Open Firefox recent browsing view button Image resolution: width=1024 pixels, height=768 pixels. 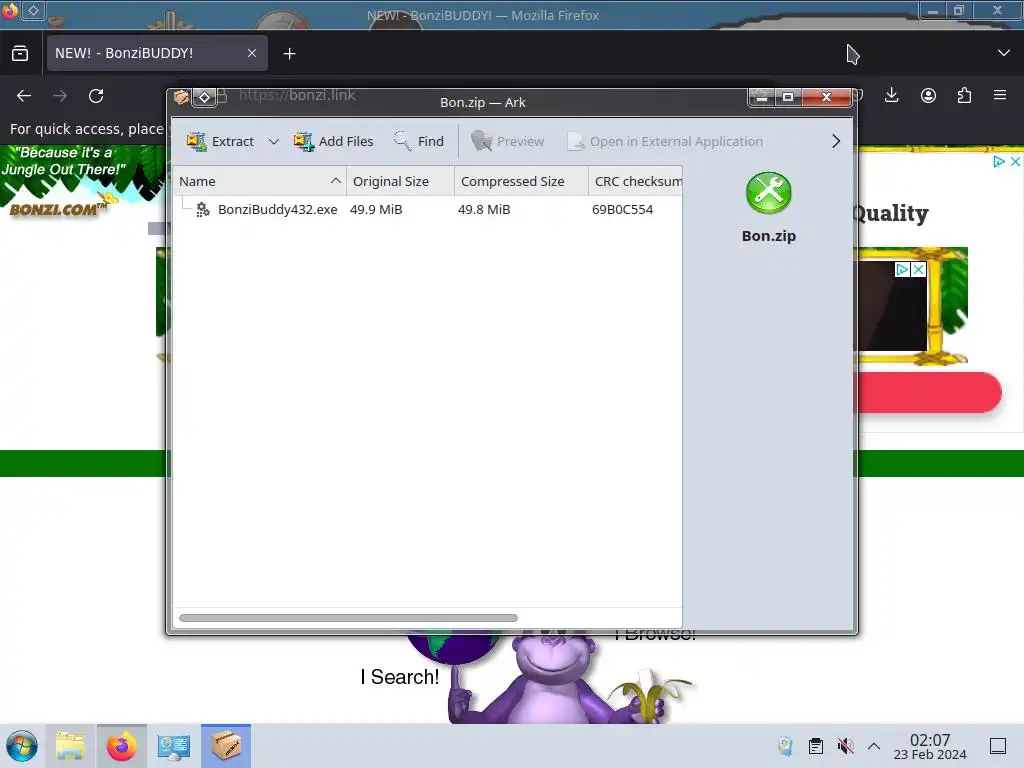(20, 54)
